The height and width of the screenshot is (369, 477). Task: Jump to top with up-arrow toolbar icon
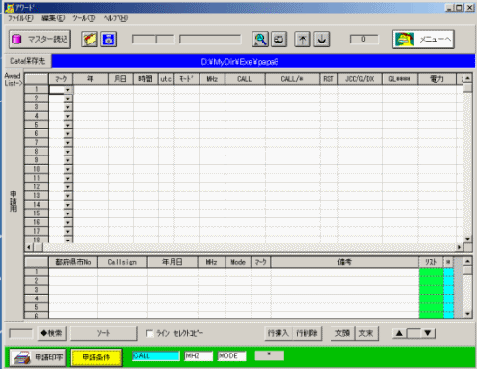302,39
